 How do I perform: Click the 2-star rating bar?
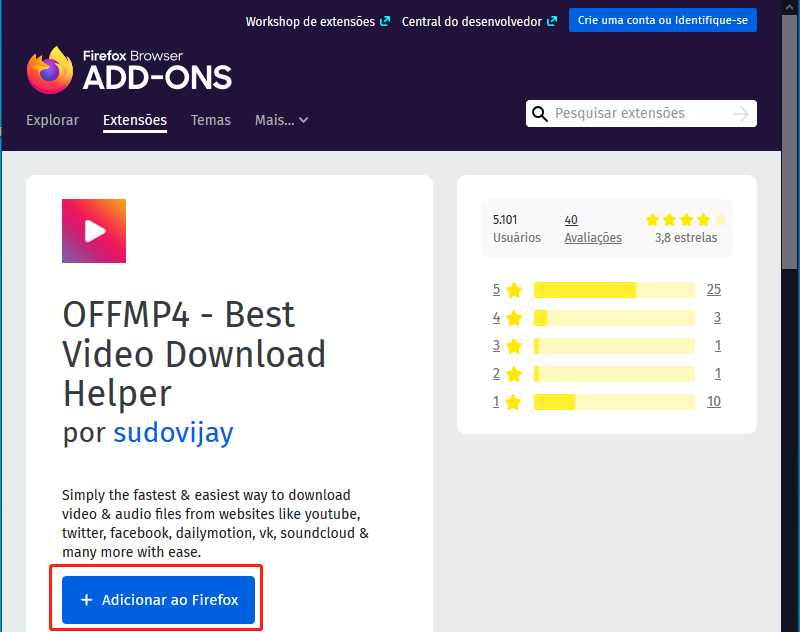pyautogui.click(x=614, y=374)
